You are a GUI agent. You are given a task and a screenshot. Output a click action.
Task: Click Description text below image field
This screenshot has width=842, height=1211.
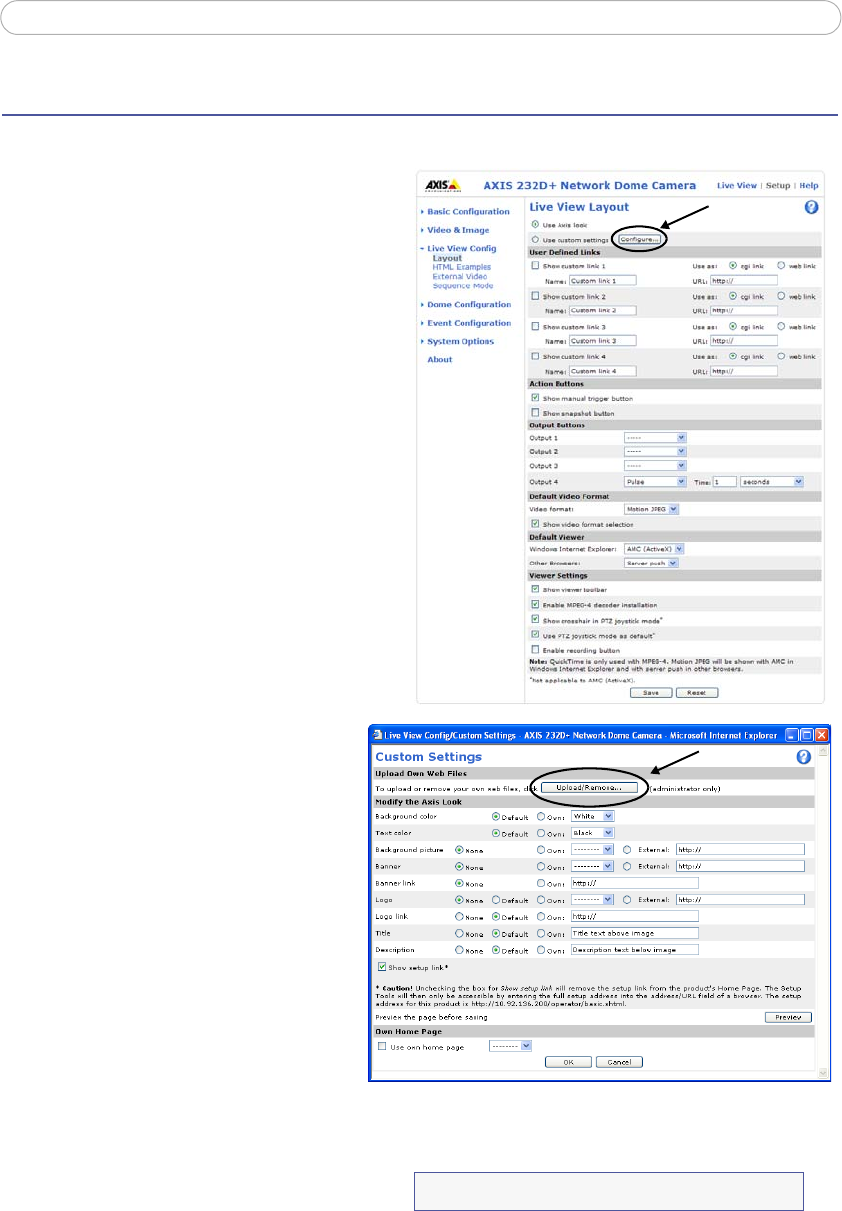click(x=634, y=949)
